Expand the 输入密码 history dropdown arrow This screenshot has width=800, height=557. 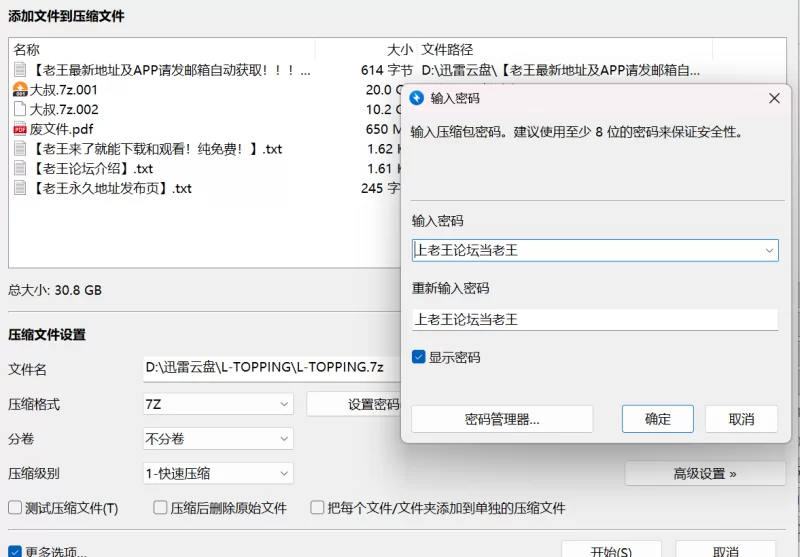768,250
